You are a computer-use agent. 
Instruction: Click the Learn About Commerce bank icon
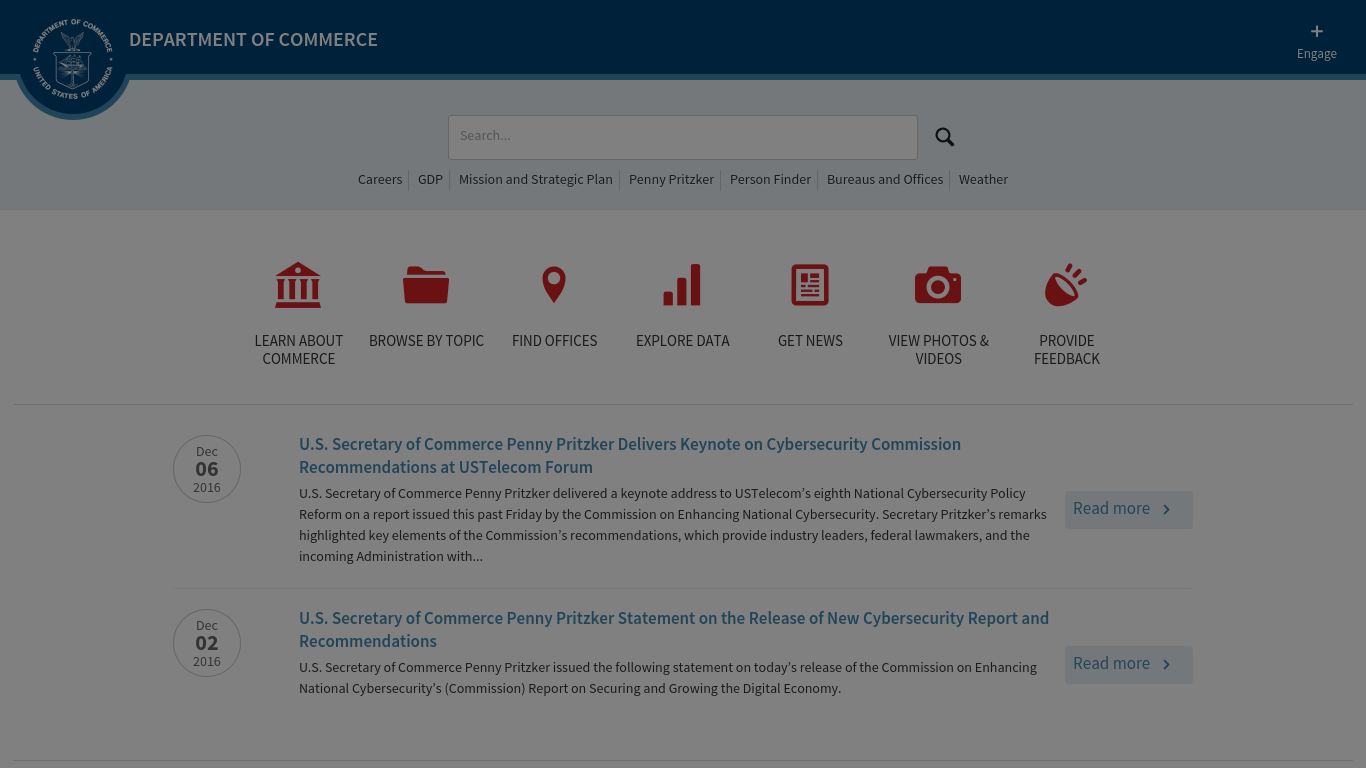[298, 285]
